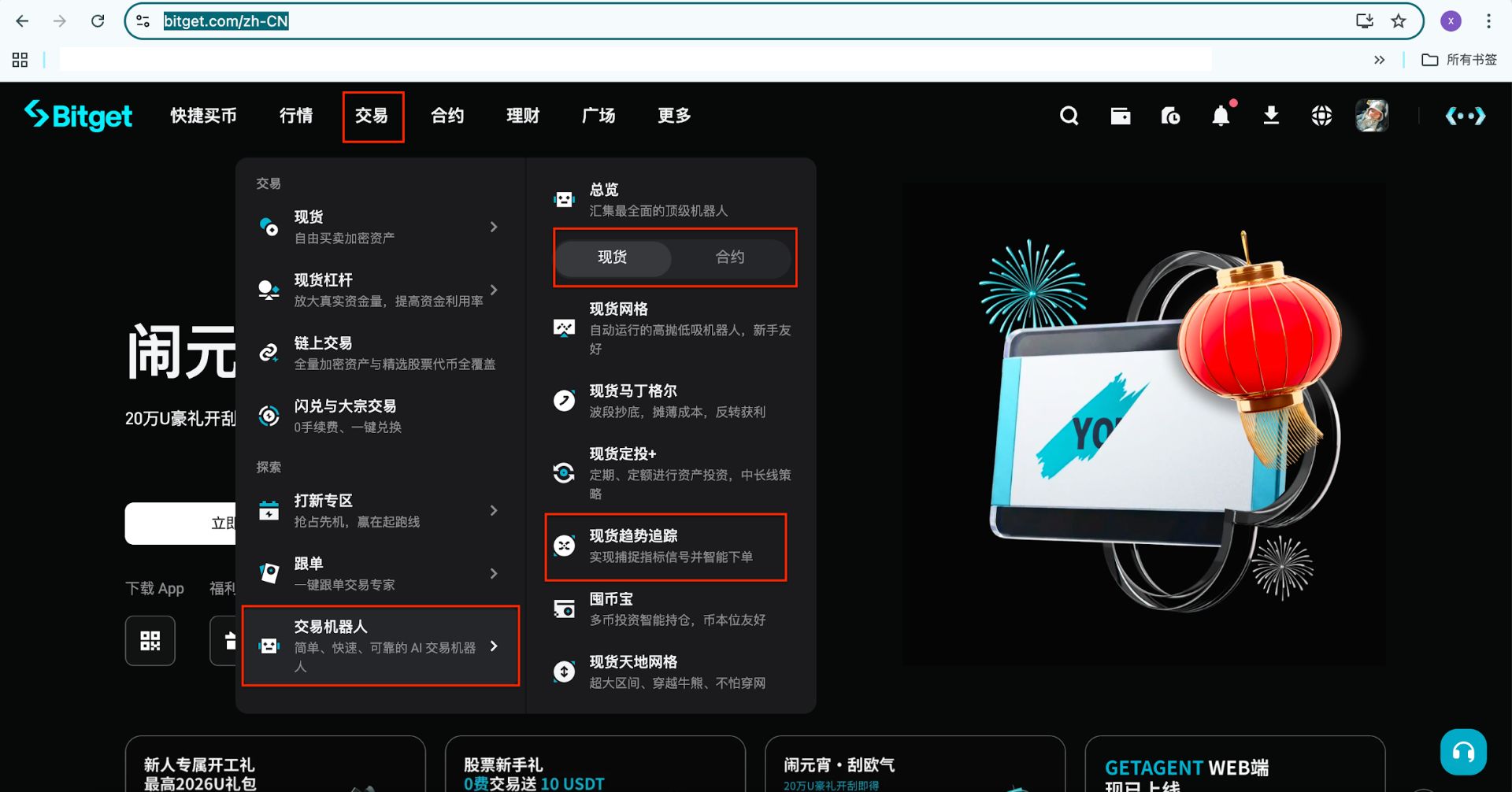Screen dimensions: 1512x792
Task: Open 行情 in top navigation
Action: point(296,116)
